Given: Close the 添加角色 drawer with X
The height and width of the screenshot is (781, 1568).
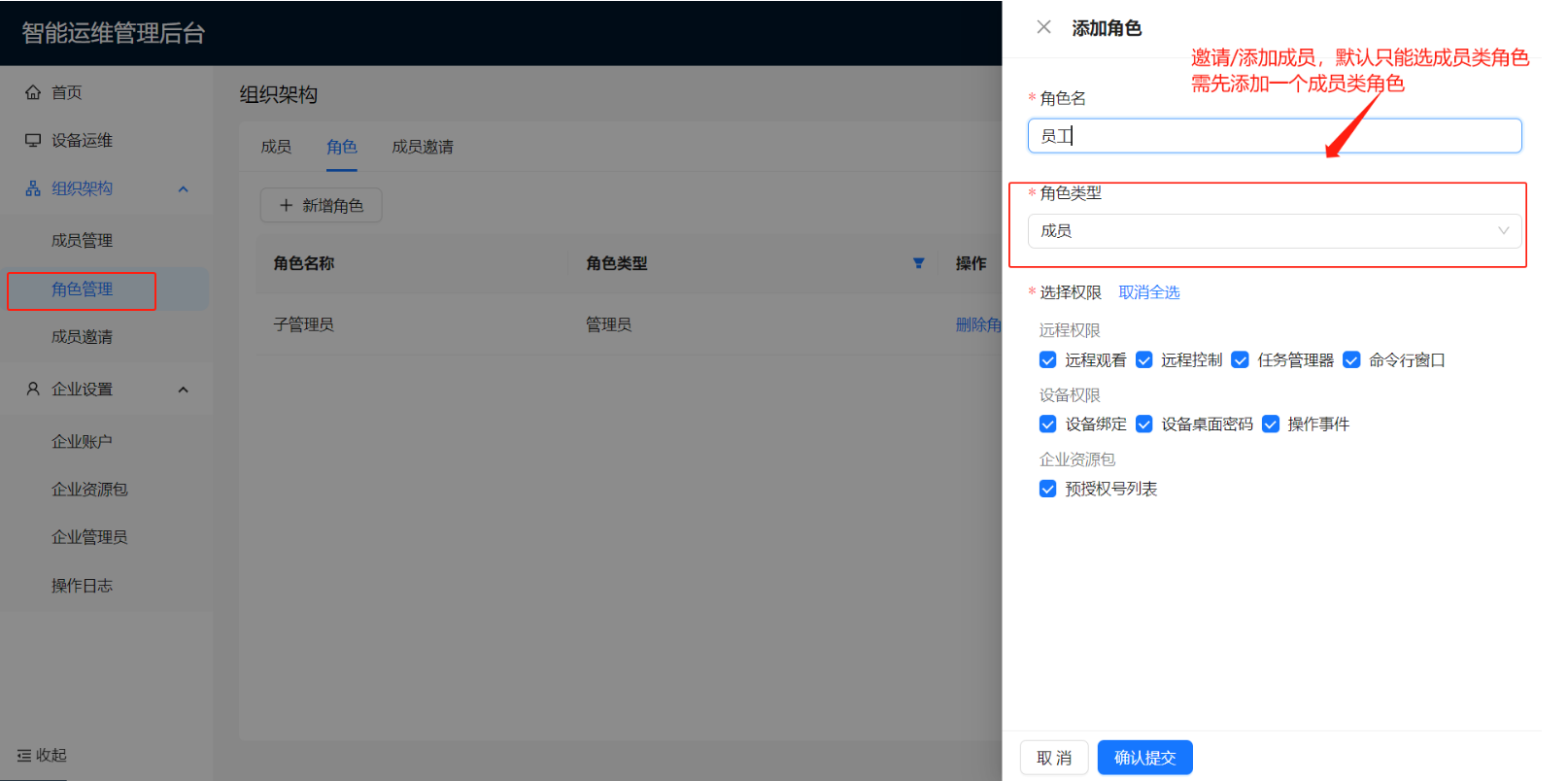Looking at the screenshot, I should coord(1043,27).
